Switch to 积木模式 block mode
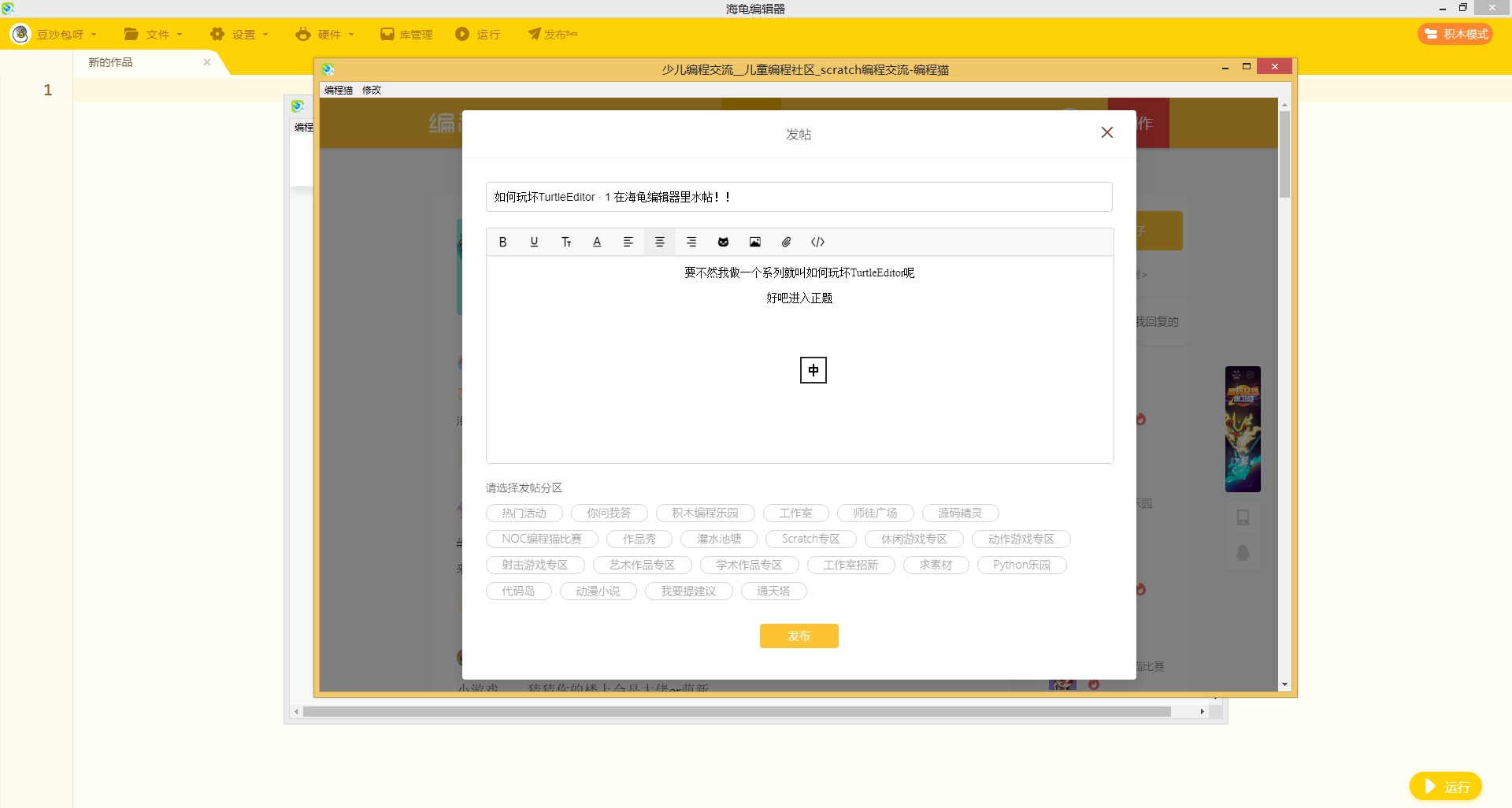Image resolution: width=1512 pixels, height=808 pixels. coord(1455,35)
